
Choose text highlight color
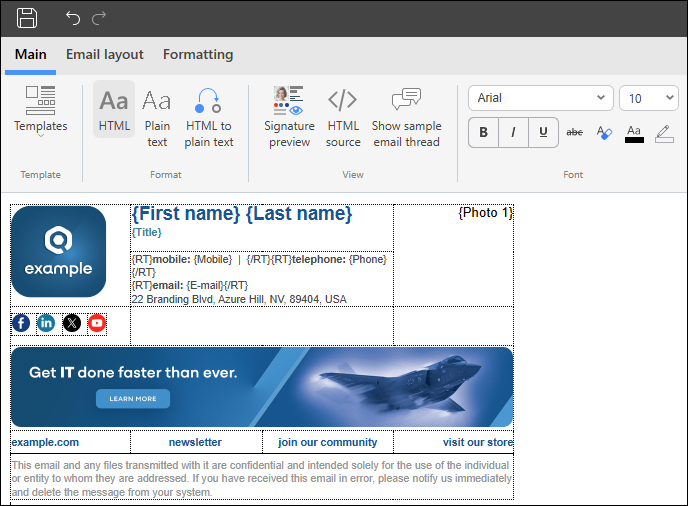tap(664, 133)
